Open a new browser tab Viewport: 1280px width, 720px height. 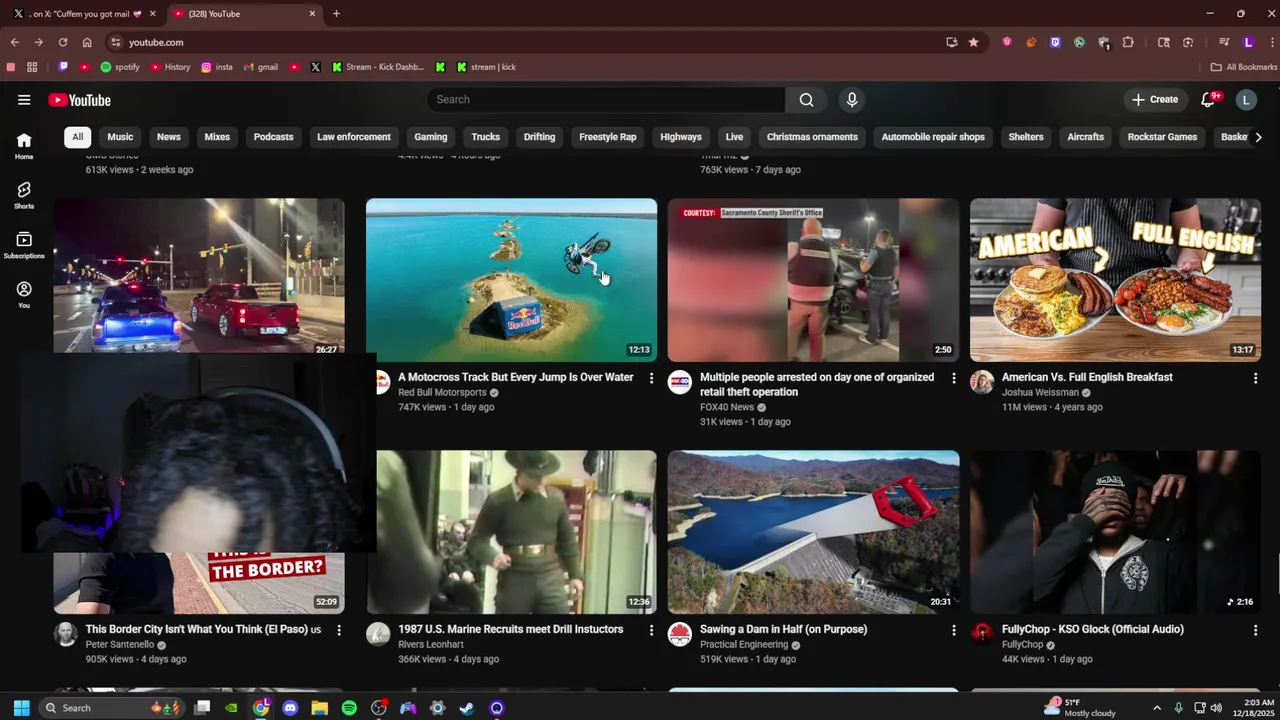(x=336, y=14)
